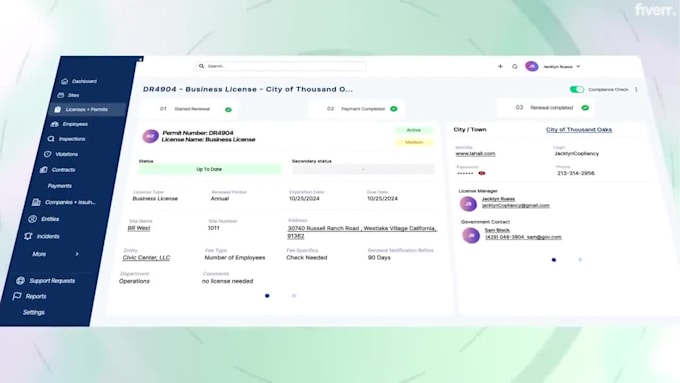Click the Renewal completed green check
Image resolution: width=680 pixels, height=383 pixels.
tap(585, 108)
